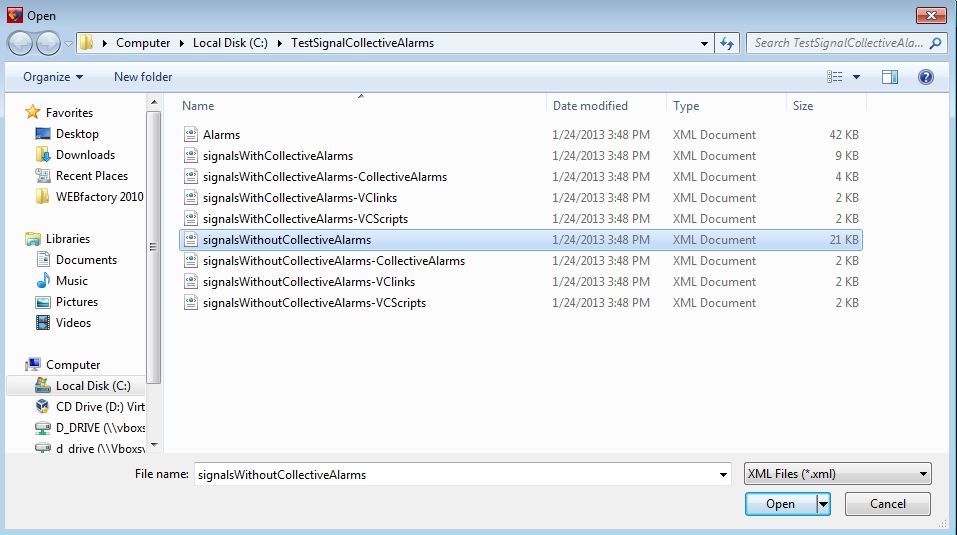957x535 pixels.
Task: Open recent locations dropdown arrow
Action: (x=68, y=44)
